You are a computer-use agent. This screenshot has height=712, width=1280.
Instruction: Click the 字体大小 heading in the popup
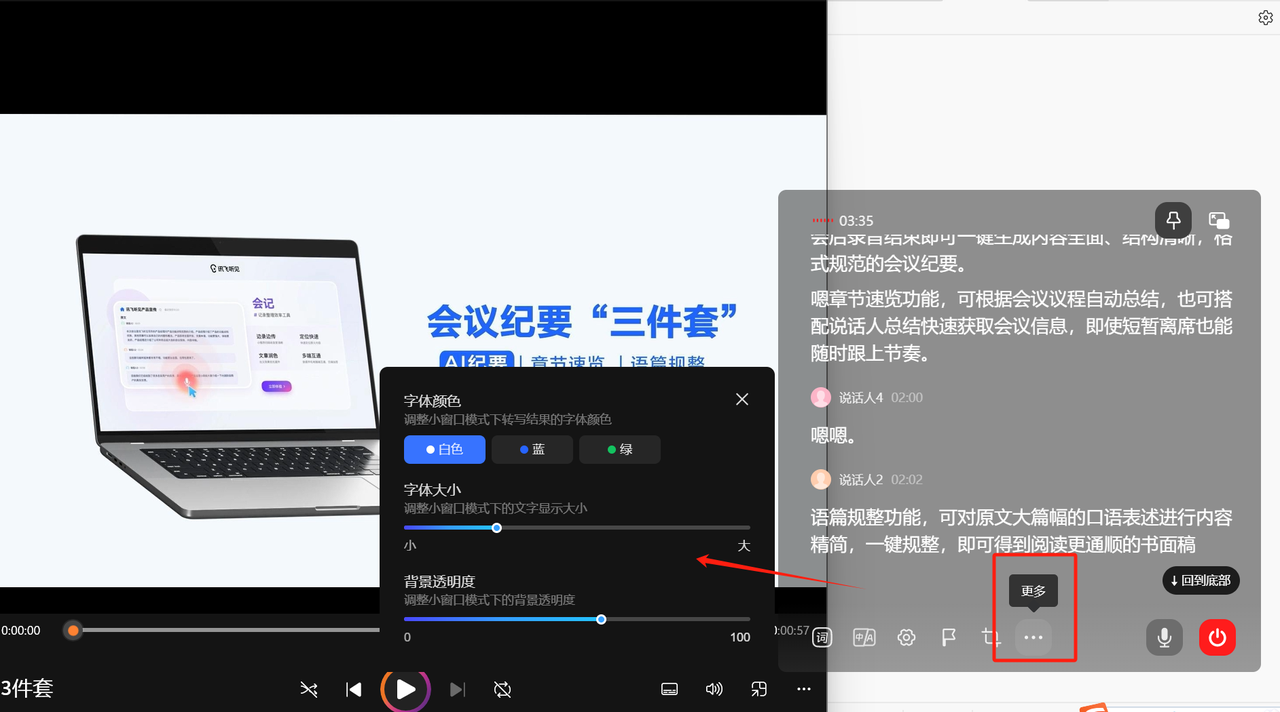click(x=432, y=490)
